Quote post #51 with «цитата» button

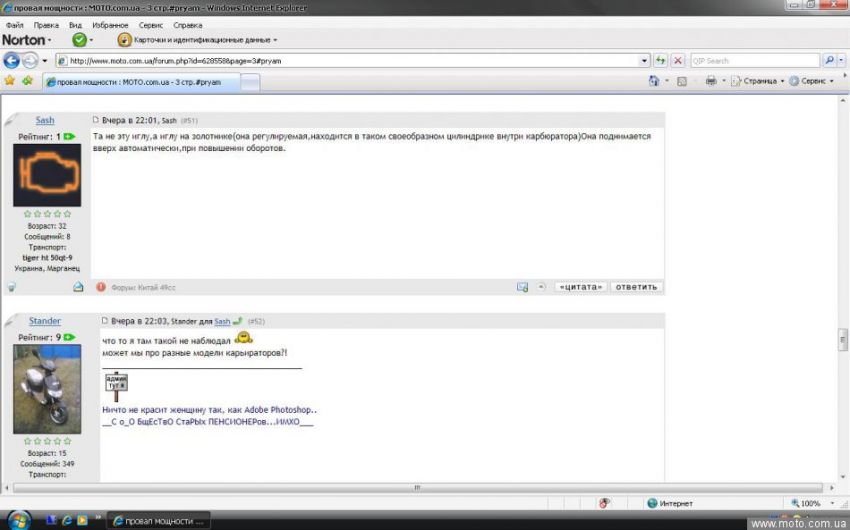(581, 287)
